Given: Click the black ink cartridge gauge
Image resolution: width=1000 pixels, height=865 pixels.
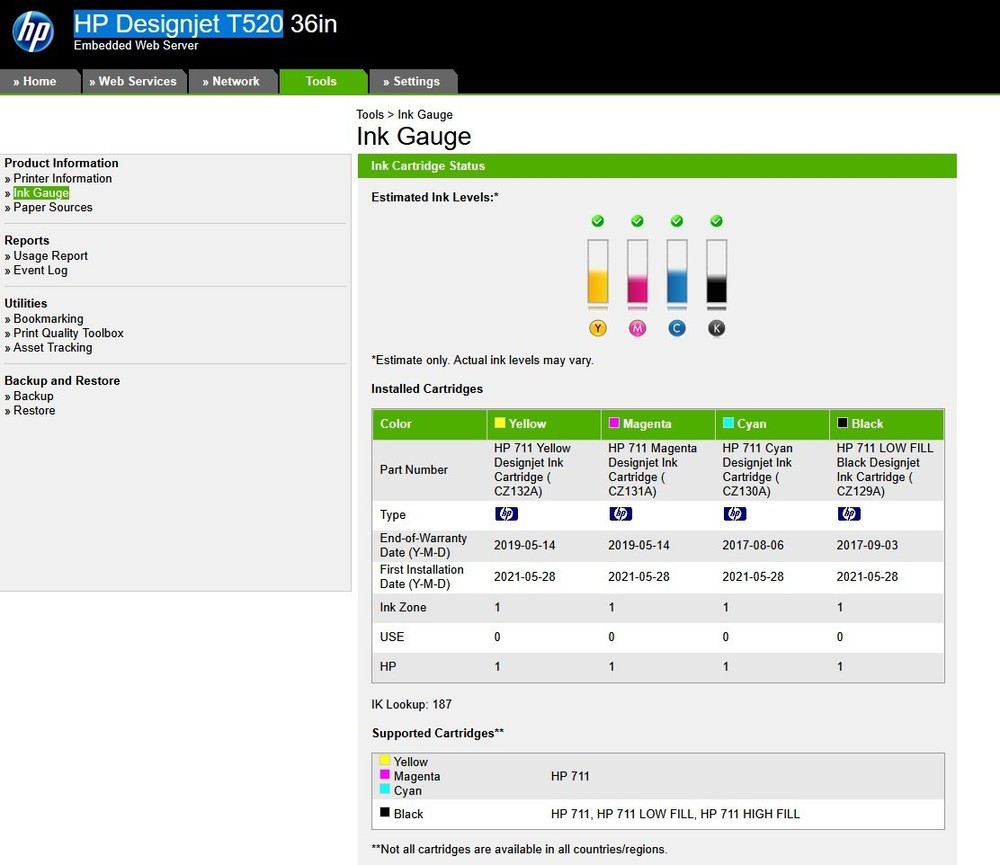Looking at the screenshot, I should point(716,273).
